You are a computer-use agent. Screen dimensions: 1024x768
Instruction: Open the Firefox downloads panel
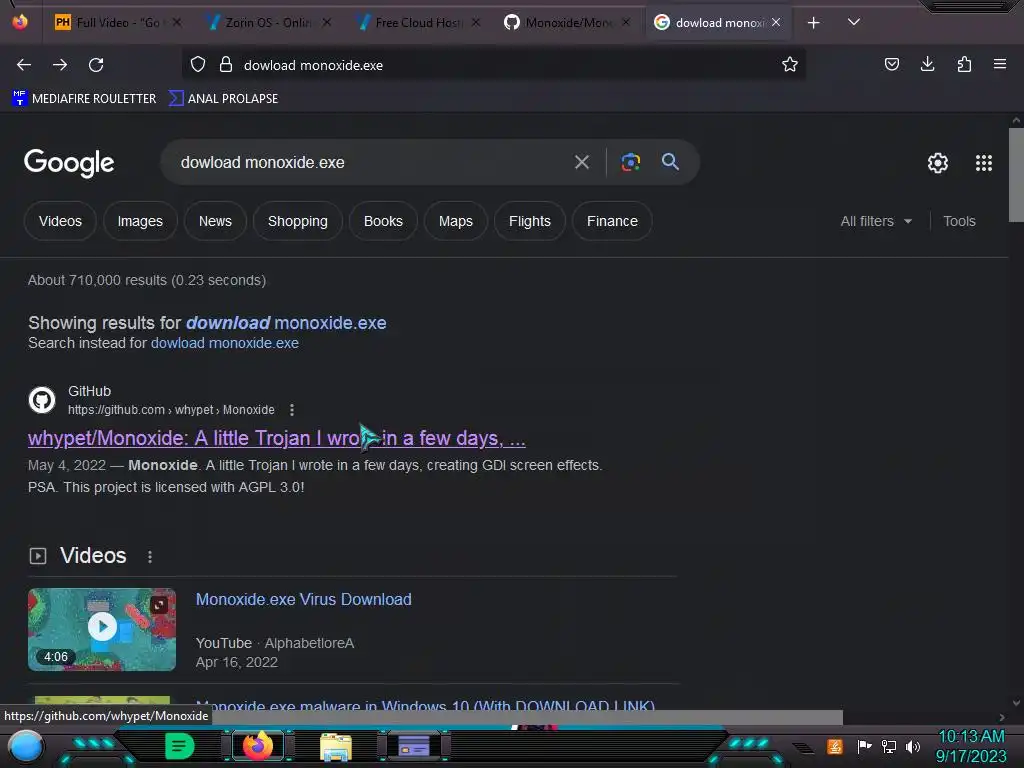pyautogui.click(x=927, y=64)
